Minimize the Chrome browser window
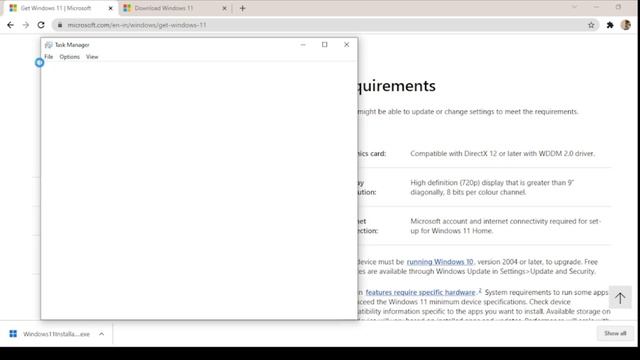Screen dimensions: 640x360 (x=596, y=7)
